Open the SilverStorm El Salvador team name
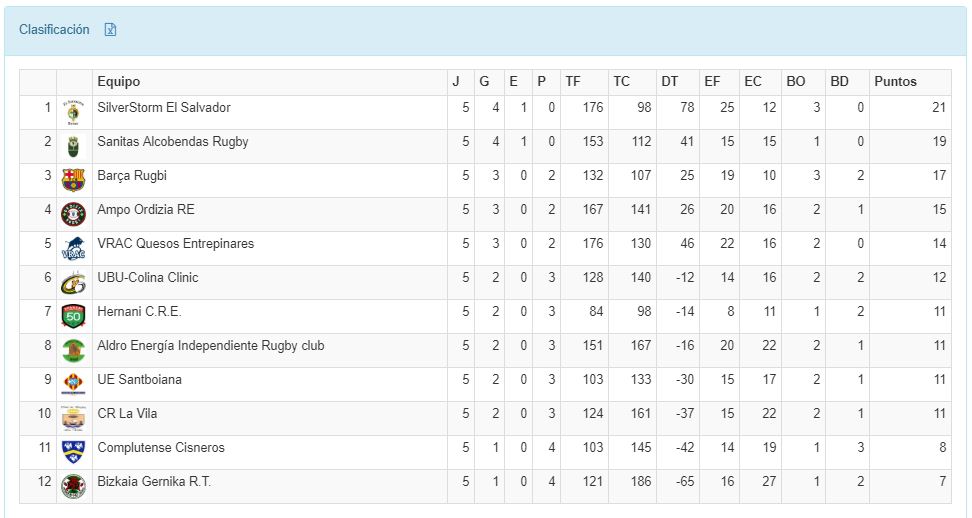This screenshot has height=518, width=972. (x=164, y=108)
